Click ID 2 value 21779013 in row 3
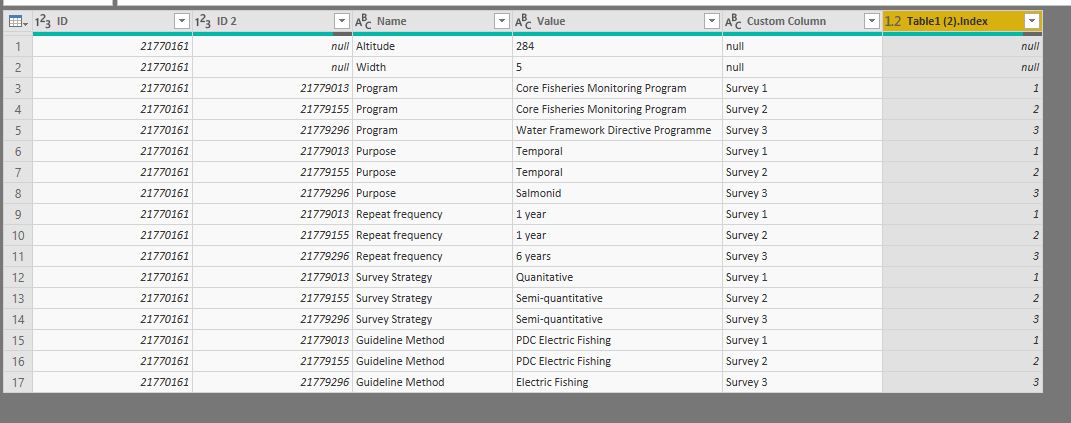This screenshot has width=1071, height=423. [x=273, y=89]
